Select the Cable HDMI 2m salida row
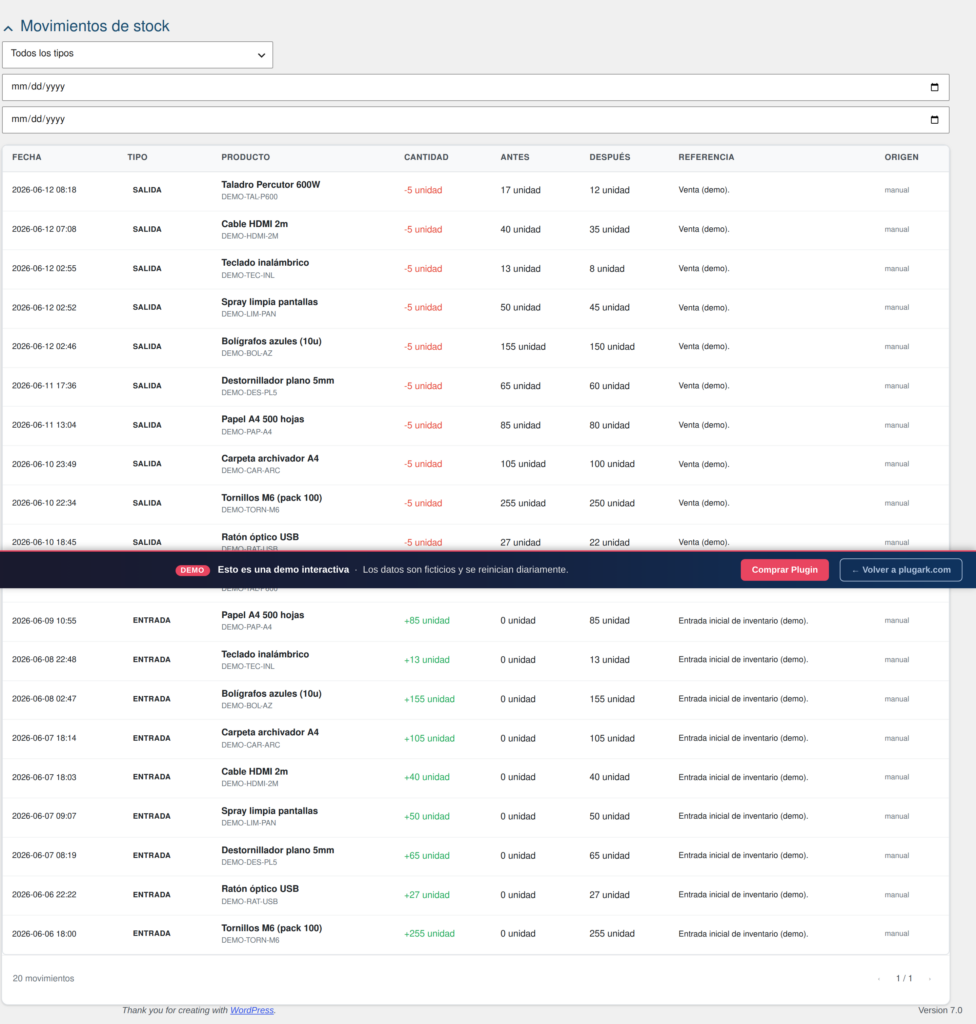 click(476, 230)
